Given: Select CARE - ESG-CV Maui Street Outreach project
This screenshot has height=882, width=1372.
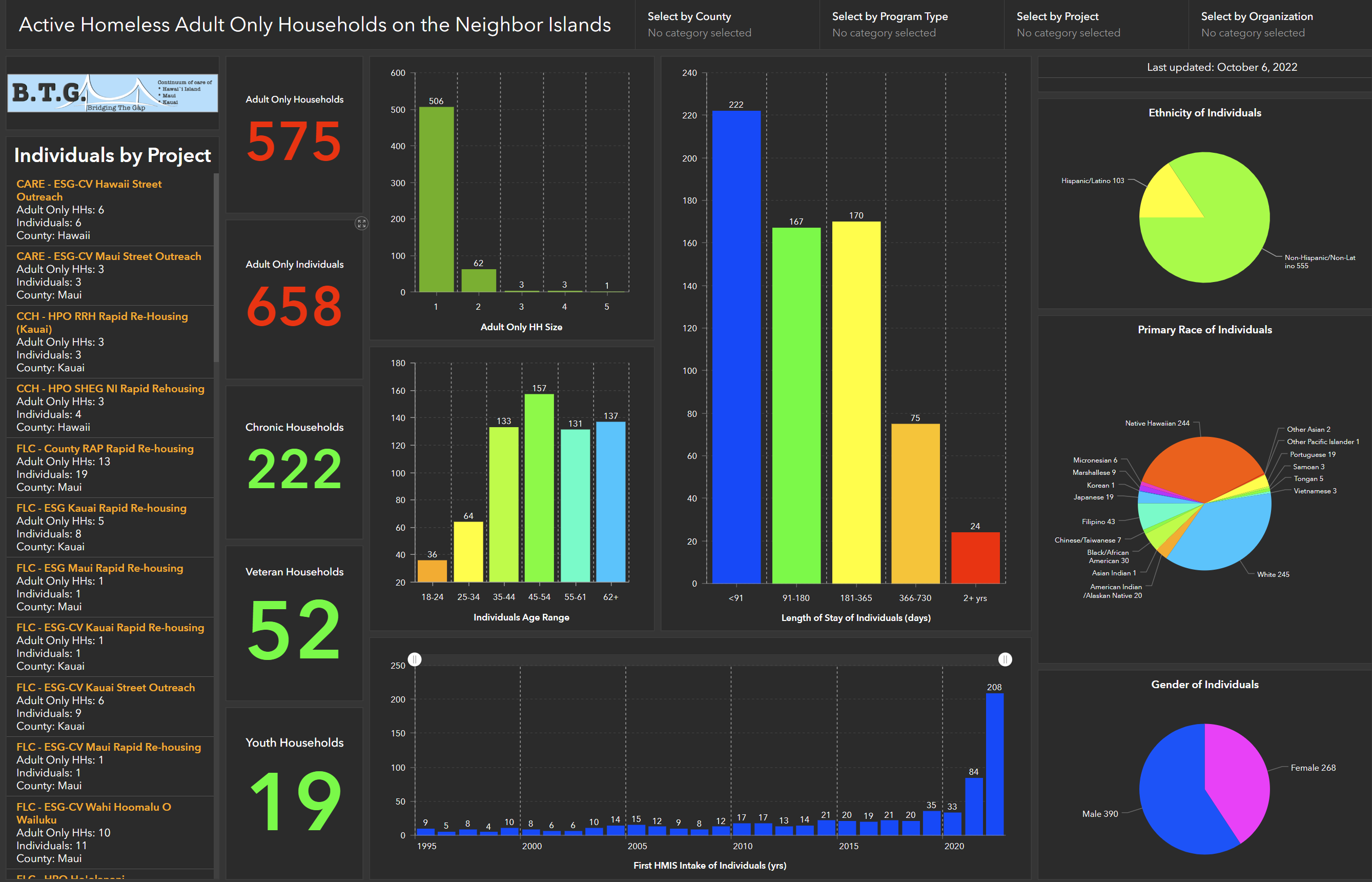Looking at the screenshot, I should [x=110, y=275].
